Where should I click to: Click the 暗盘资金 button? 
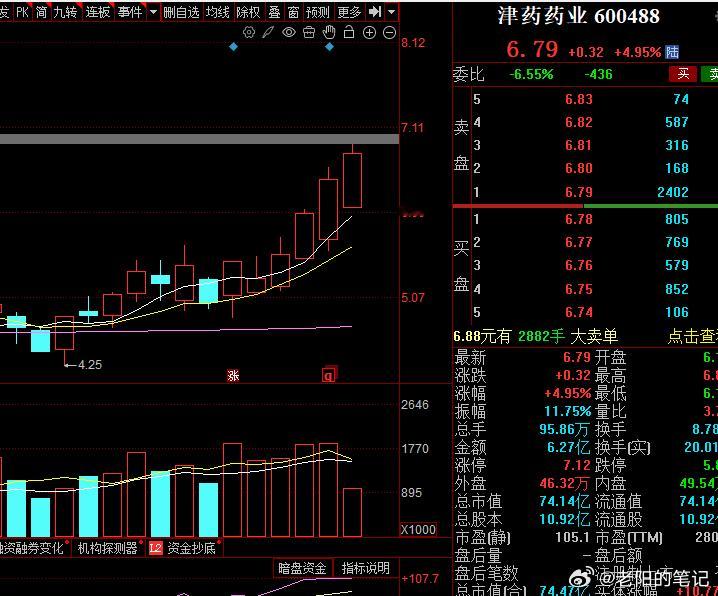pyautogui.click(x=302, y=568)
